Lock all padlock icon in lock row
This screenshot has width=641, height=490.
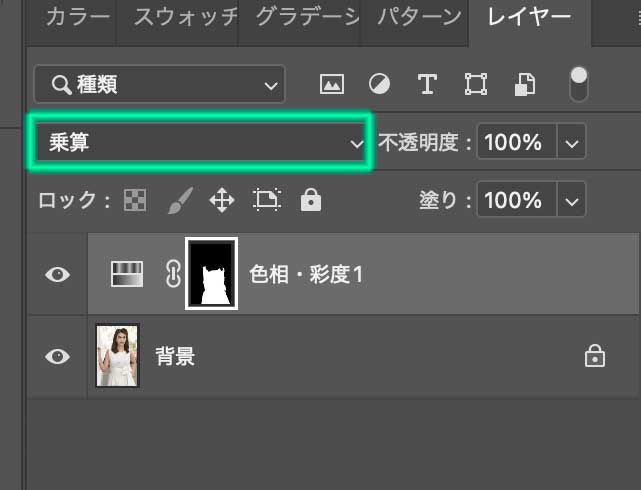pyautogui.click(x=311, y=200)
